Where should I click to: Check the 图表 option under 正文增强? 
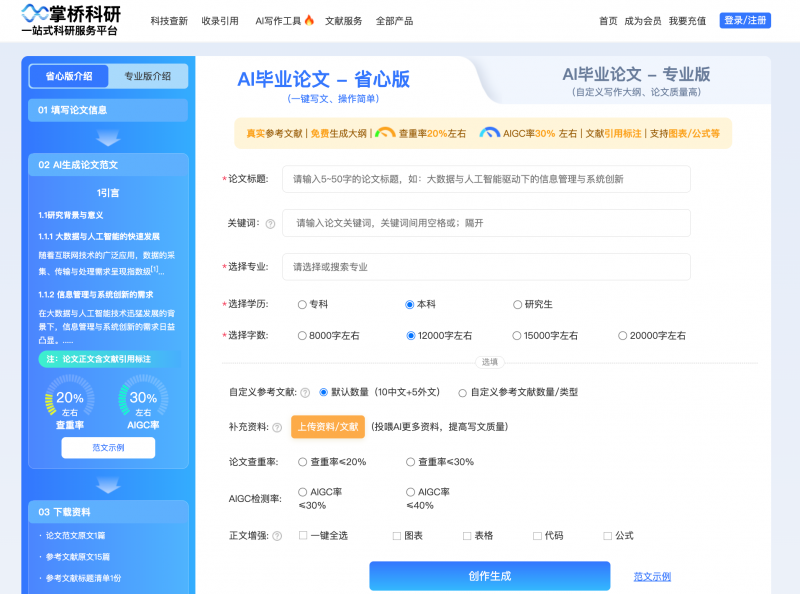click(x=396, y=535)
